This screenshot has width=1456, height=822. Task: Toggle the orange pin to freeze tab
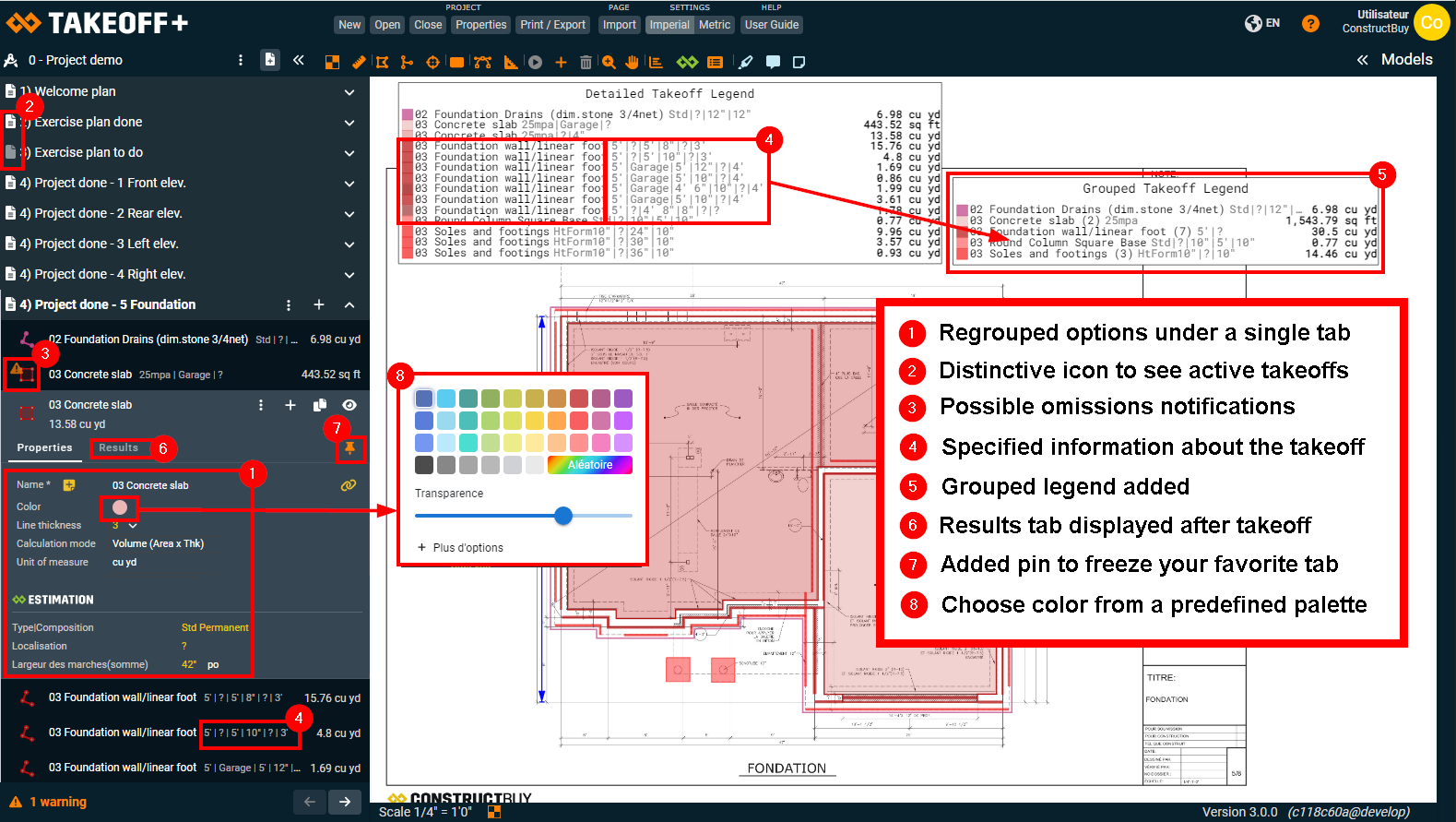click(349, 447)
